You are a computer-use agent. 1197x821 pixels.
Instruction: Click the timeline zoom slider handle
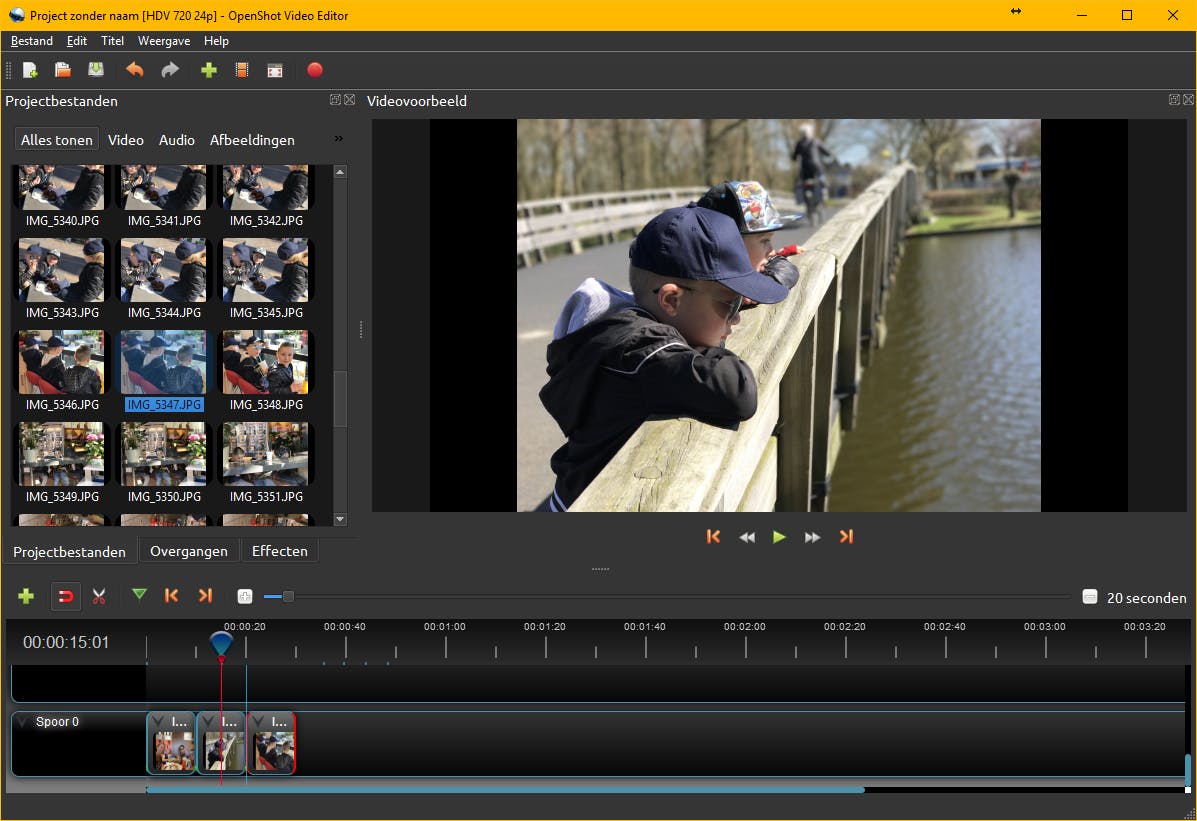coord(288,597)
